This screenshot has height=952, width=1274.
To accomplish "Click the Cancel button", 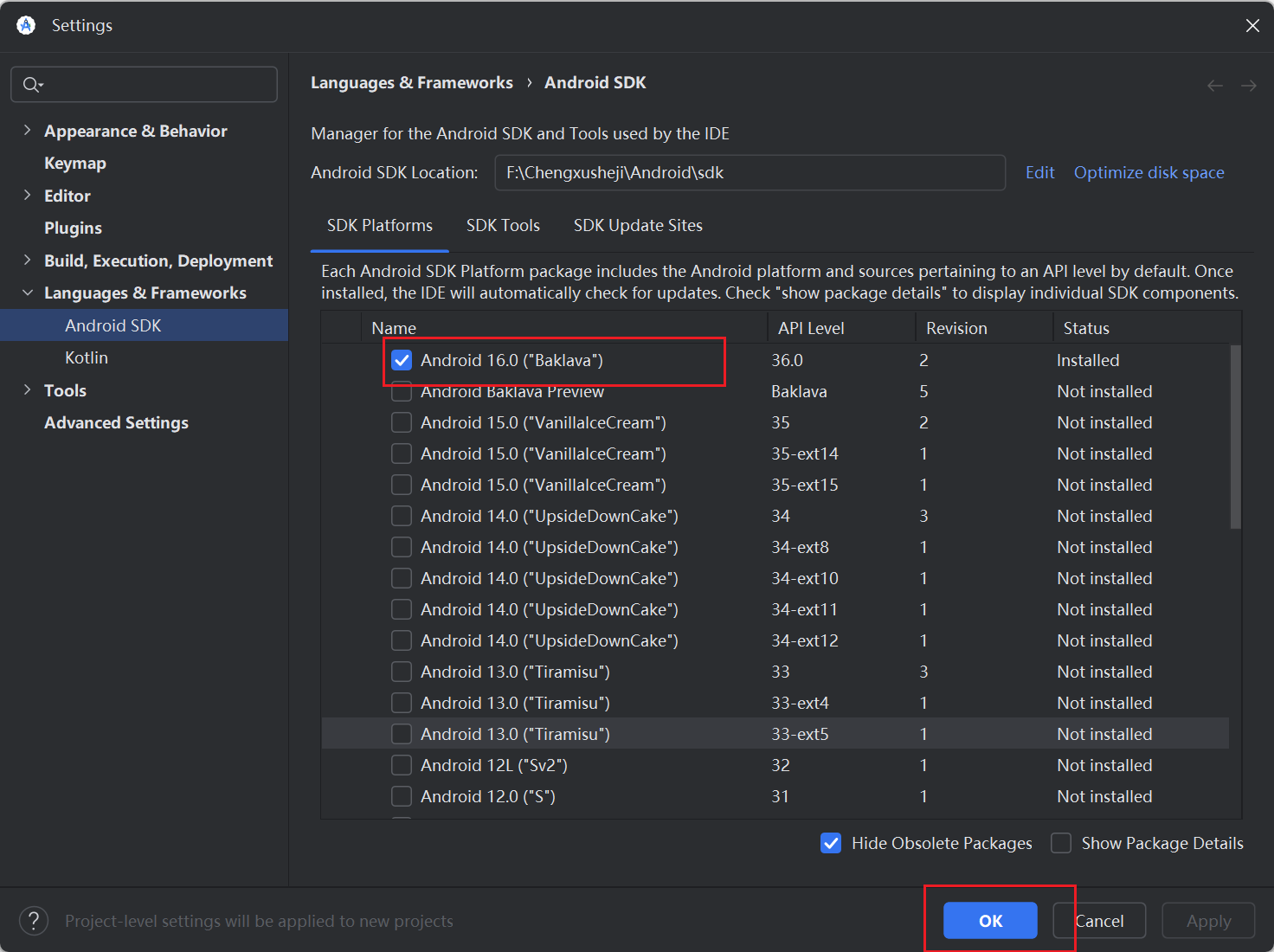I will coord(1099,921).
